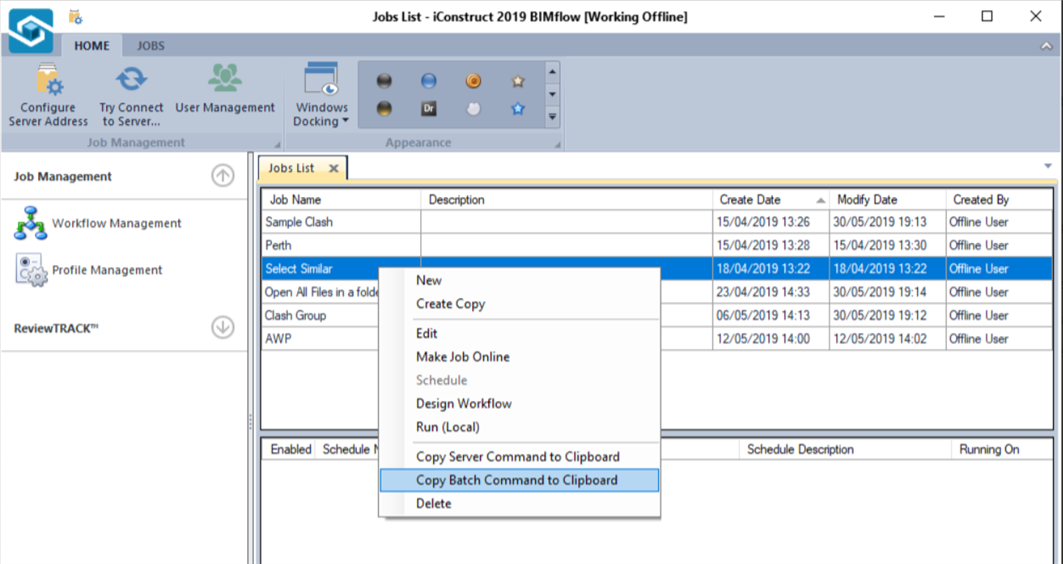Viewport: 1063px width, 564px height.
Task: Click the 30/05/2019 19:13 modify date cell
Action: tap(887, 222)
